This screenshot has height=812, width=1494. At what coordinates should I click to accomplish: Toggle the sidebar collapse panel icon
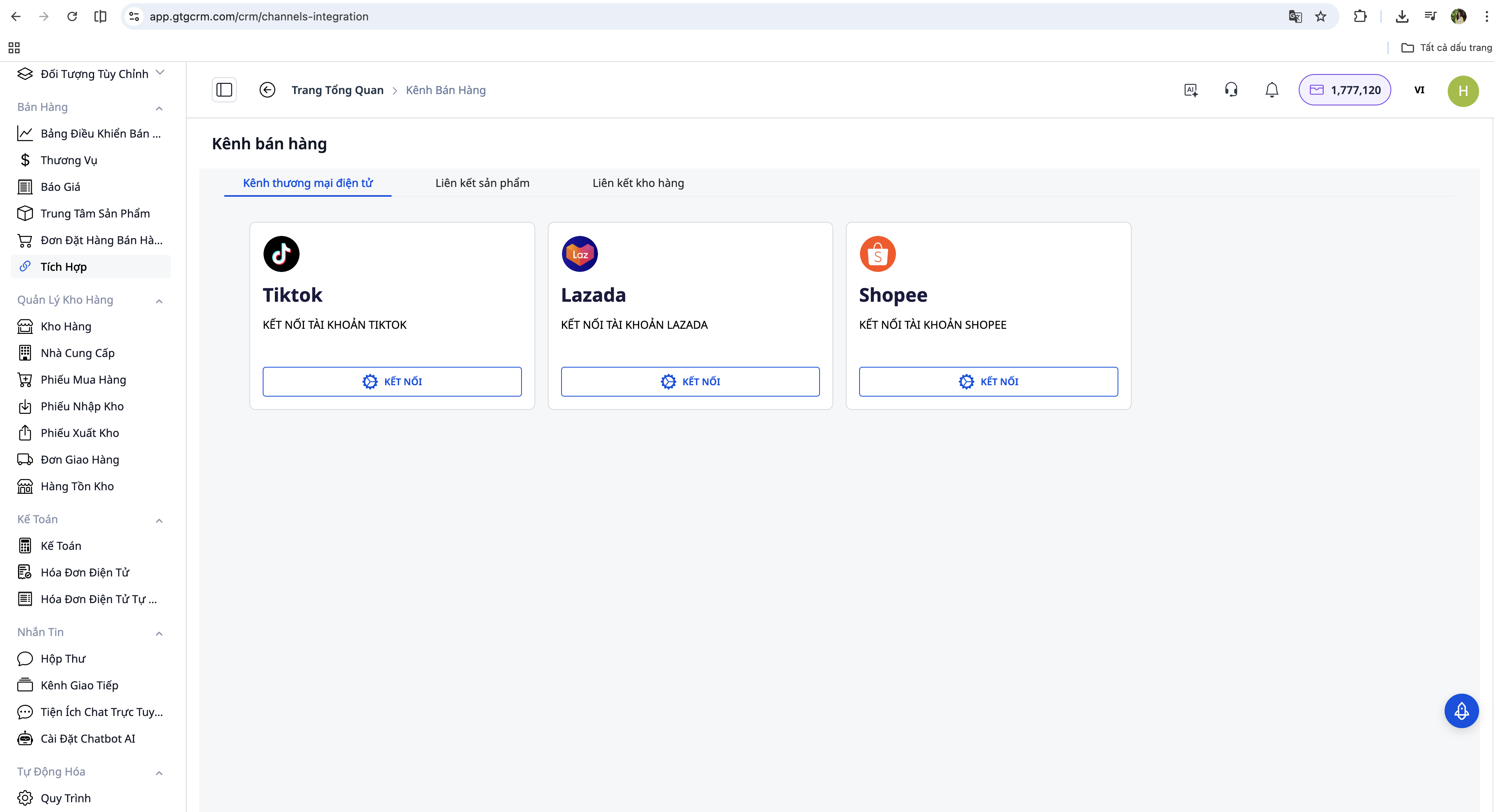coord(224,90)
